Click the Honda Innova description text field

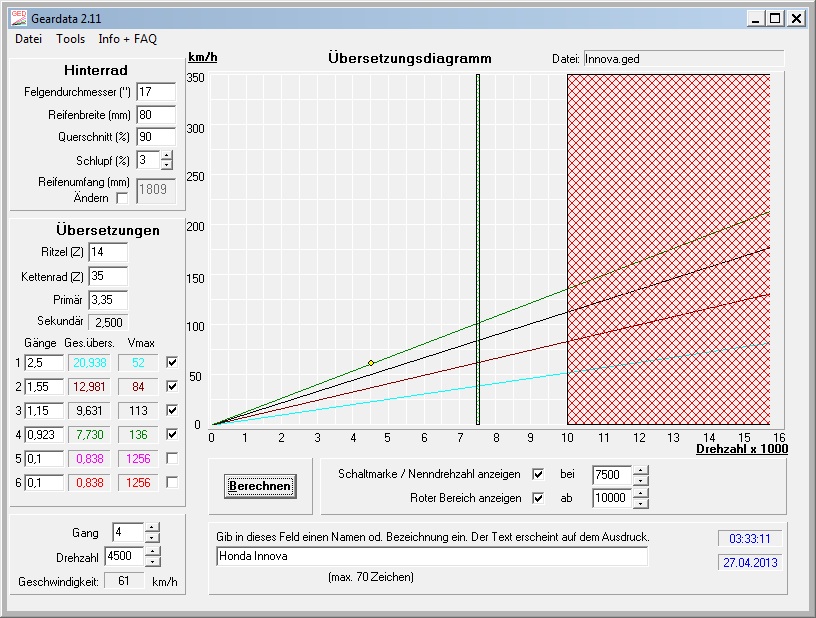pos(432,556)
